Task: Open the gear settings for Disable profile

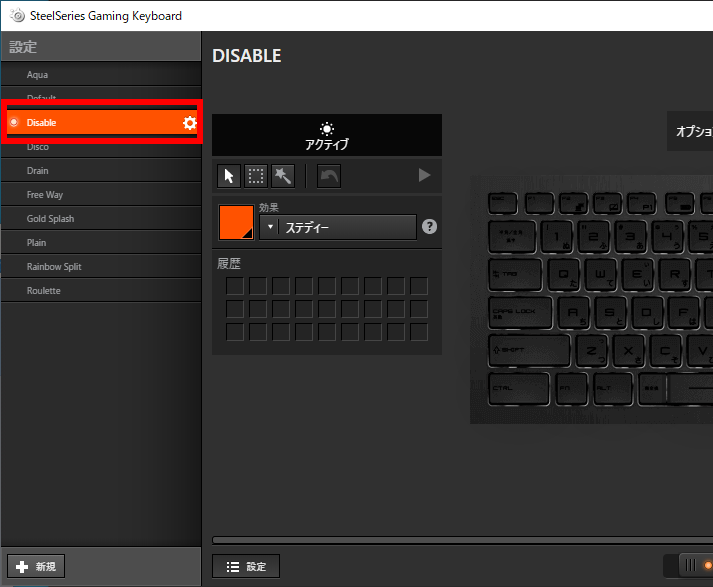Action: 190,123
